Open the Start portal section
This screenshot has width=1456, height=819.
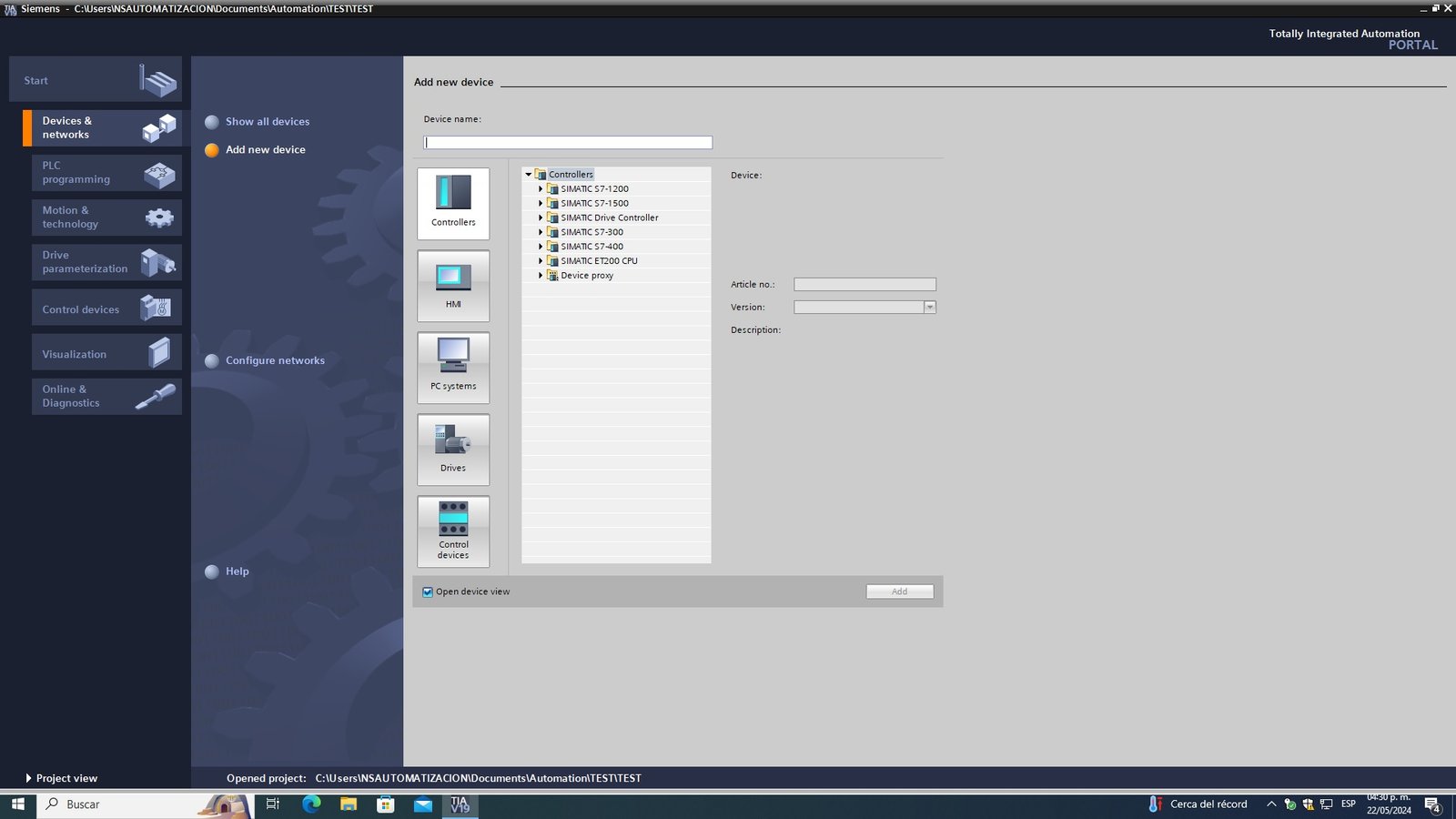pyautogui.click(x=96, y=80)
